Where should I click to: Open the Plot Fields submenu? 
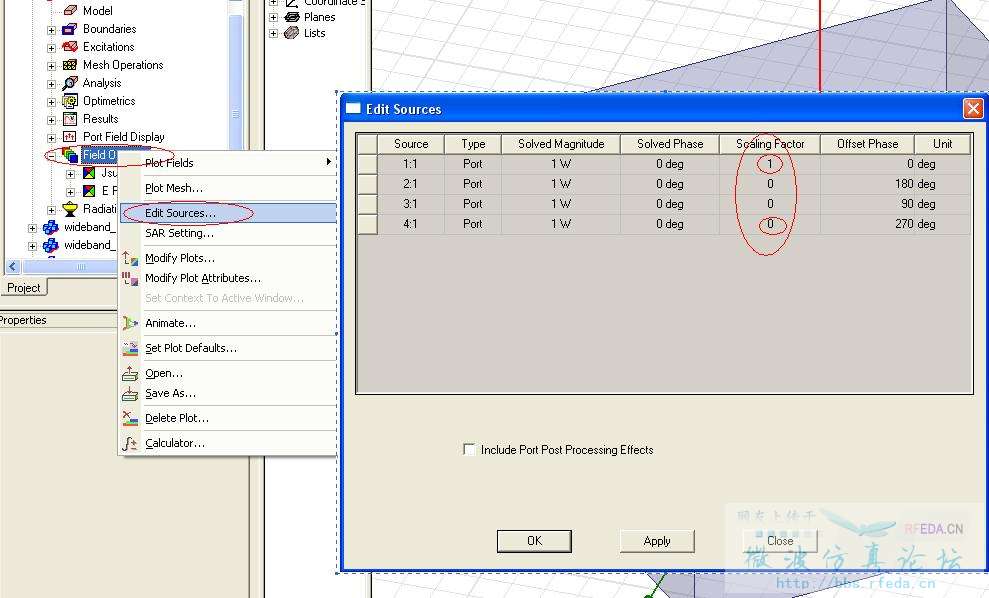[228, 163]
